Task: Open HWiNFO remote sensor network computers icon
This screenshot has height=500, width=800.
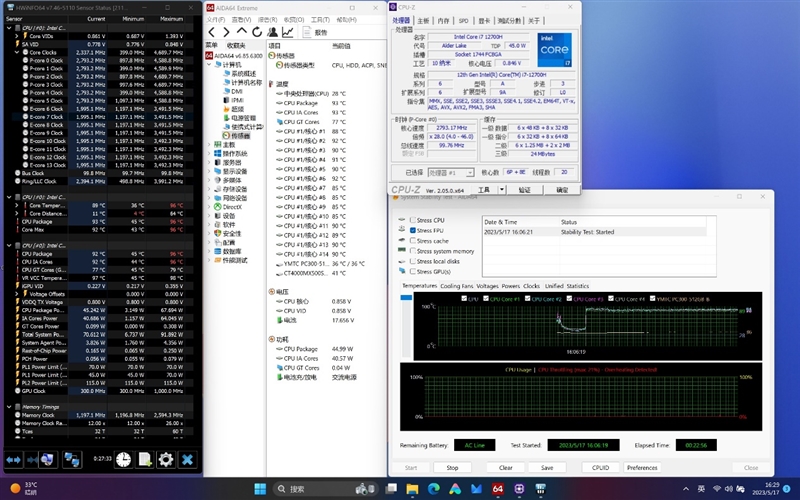Action: 72,460
